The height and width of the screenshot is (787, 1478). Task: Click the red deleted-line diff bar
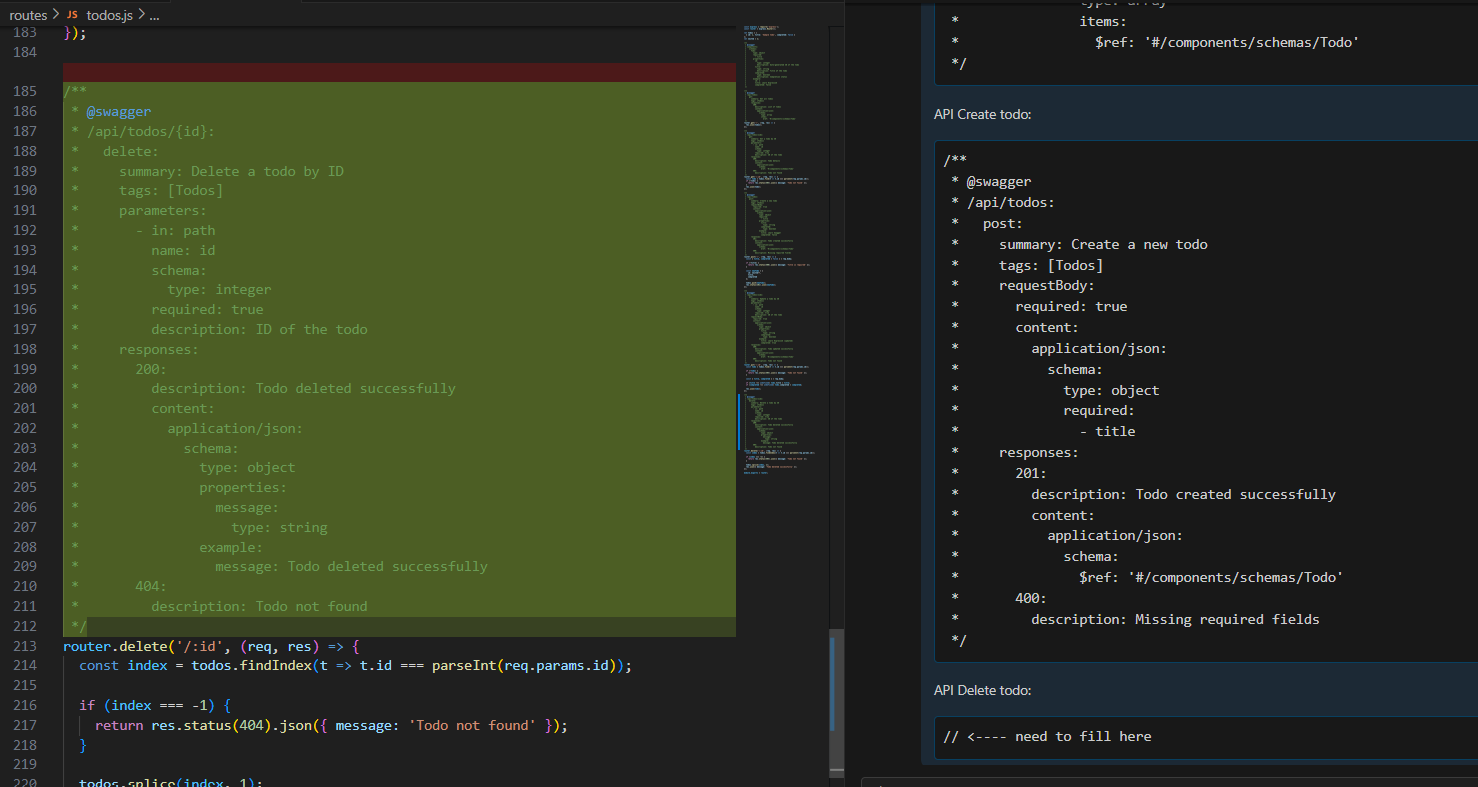point(399,72)
